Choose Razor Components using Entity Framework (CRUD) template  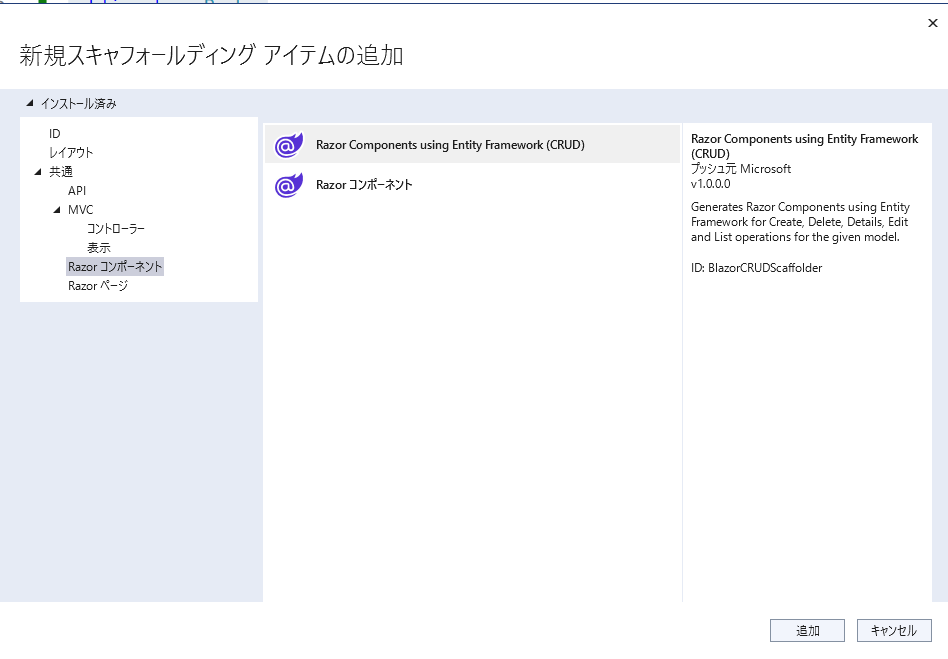(472, 144)
